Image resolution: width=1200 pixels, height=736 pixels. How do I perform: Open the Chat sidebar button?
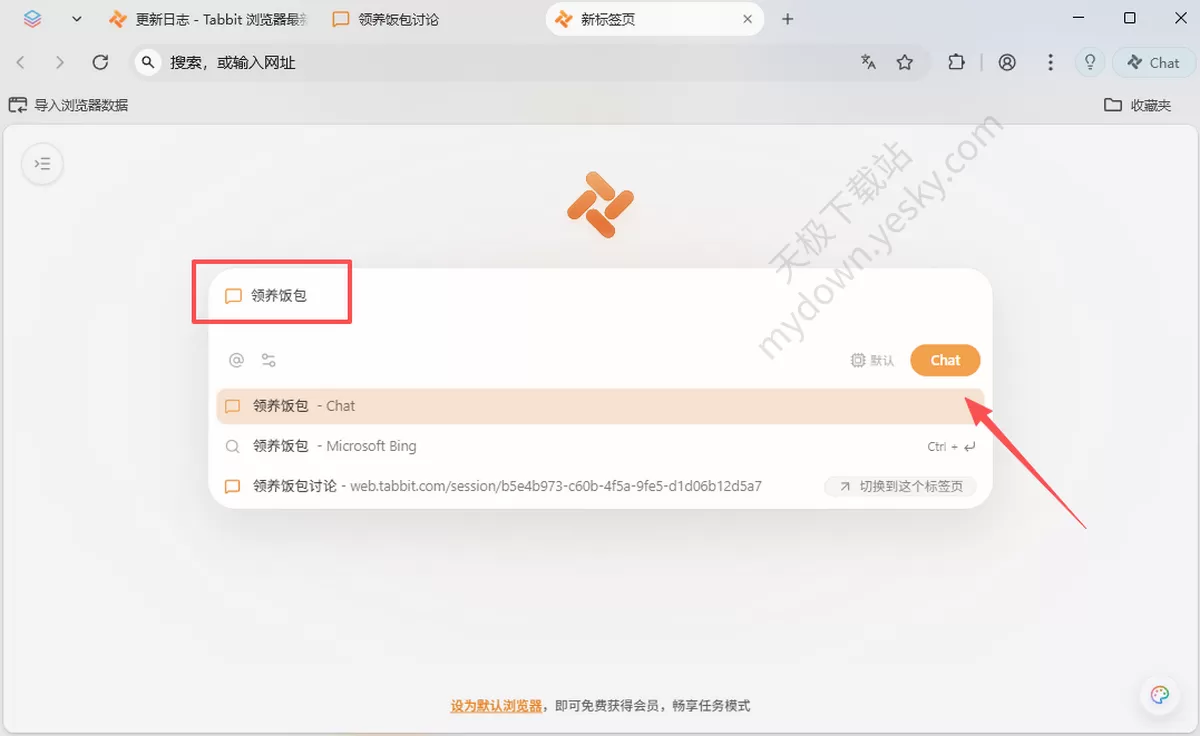(x=1153, y=62)
